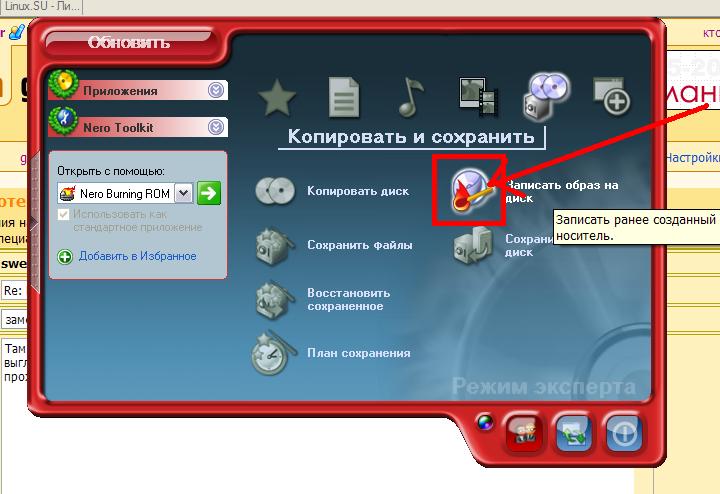
Task: Select the Data document category icon
Action: tap(344, 97)
